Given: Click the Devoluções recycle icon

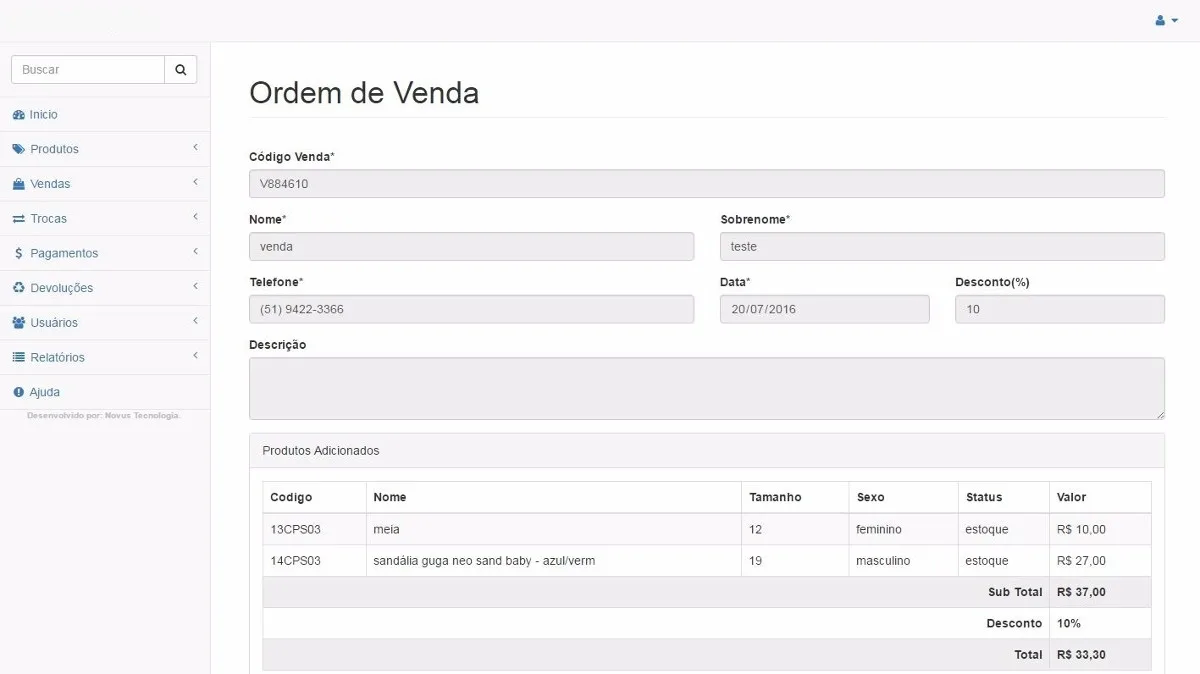Looking at the screenshot, I should pos(18,288).
